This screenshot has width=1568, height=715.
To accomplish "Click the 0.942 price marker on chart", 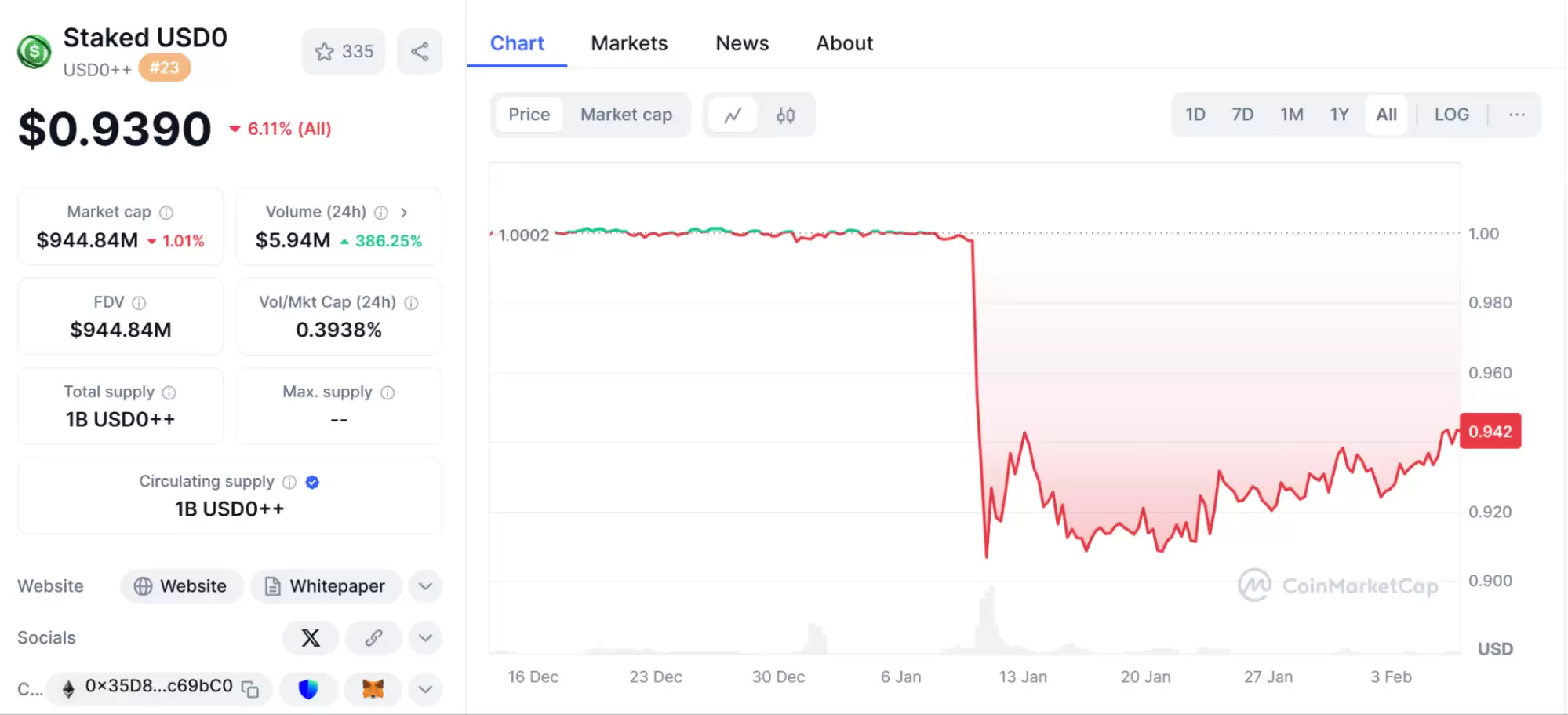I will pyautogui.click(x=1489, y=431).
